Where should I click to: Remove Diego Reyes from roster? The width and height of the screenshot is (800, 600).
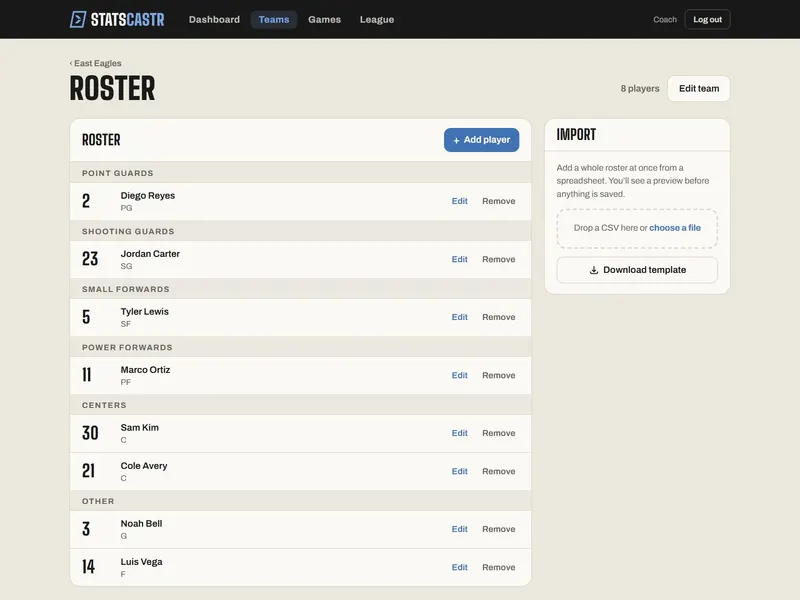498,201
